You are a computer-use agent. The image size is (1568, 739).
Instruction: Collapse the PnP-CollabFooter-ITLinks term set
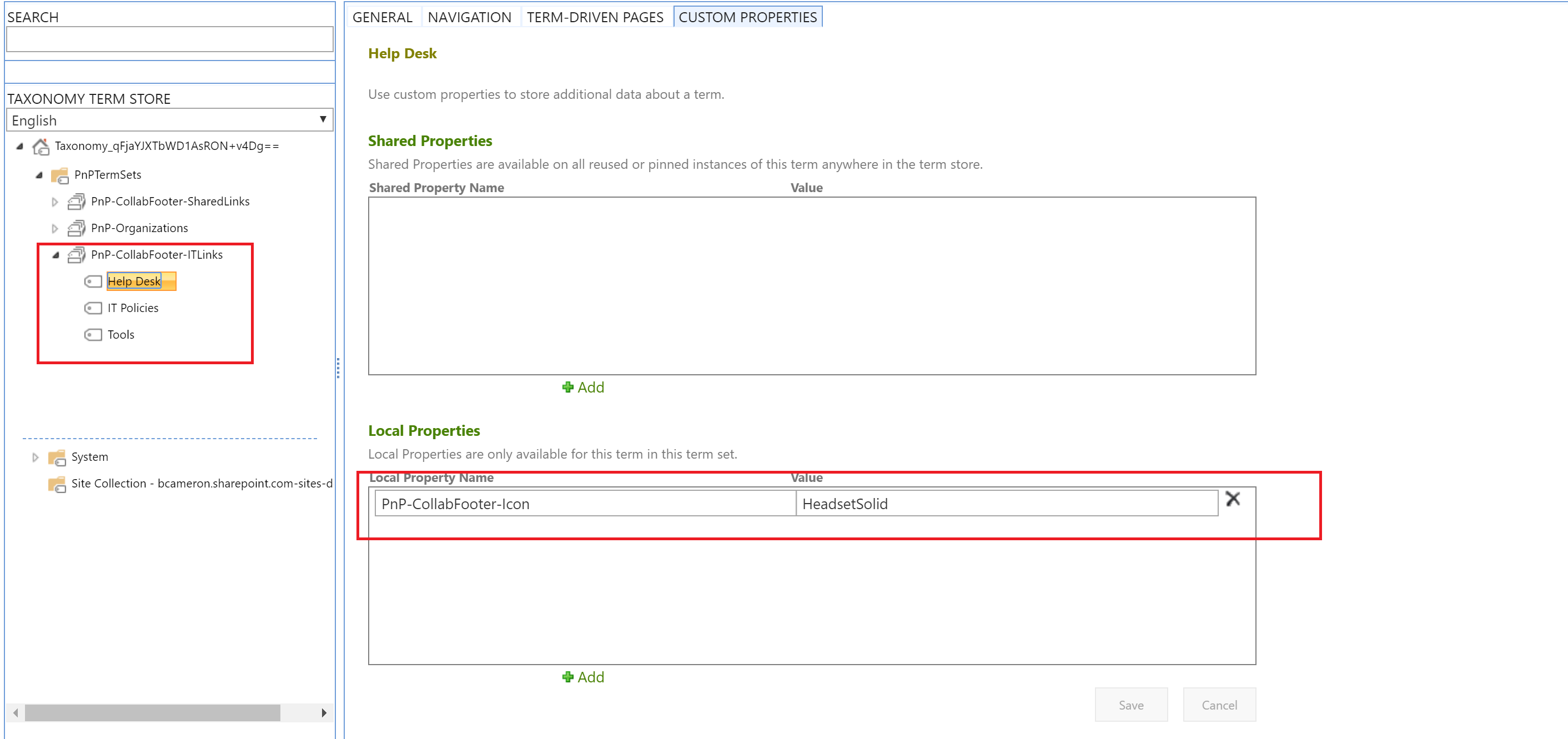point(56,255)
